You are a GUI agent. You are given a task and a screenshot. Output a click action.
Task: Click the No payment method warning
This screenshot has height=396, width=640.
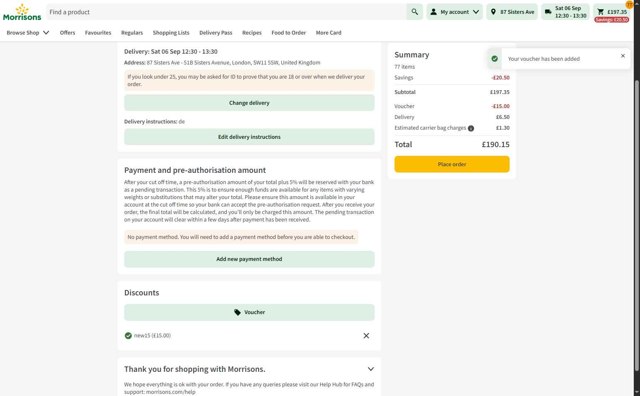click(x=241, y=237)
